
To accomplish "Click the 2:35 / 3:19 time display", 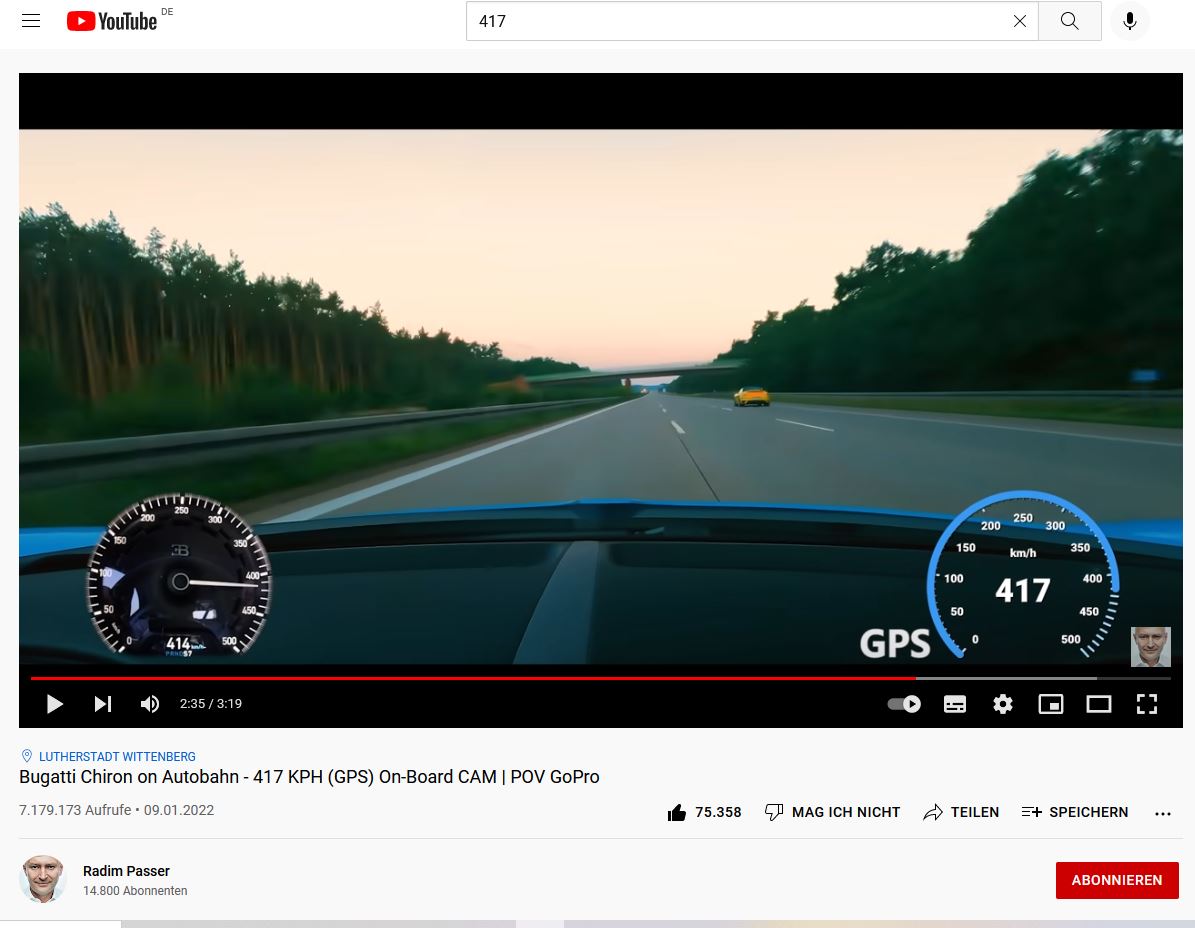I will pyautogui.click(x=210, y=704).
